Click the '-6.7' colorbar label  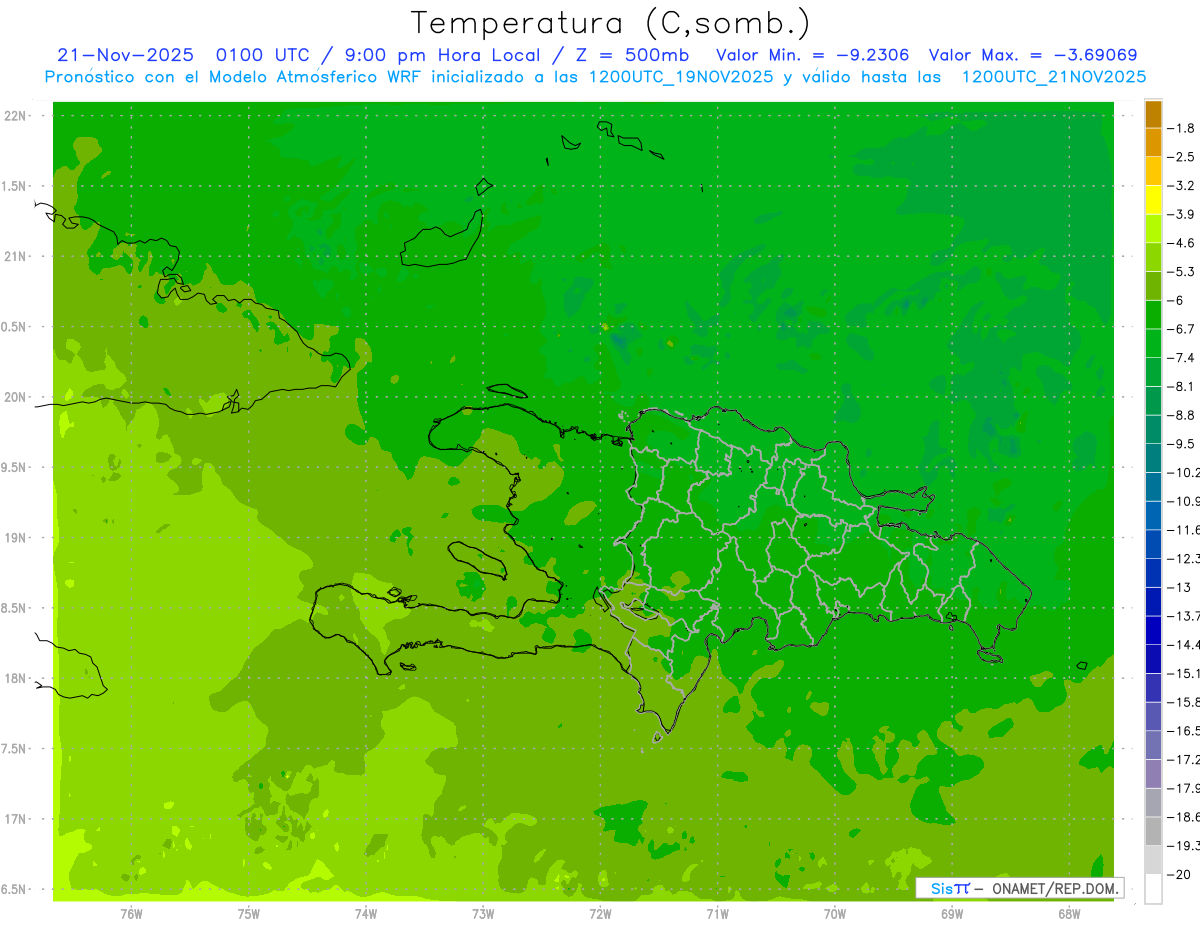(x=1182, y=329)
